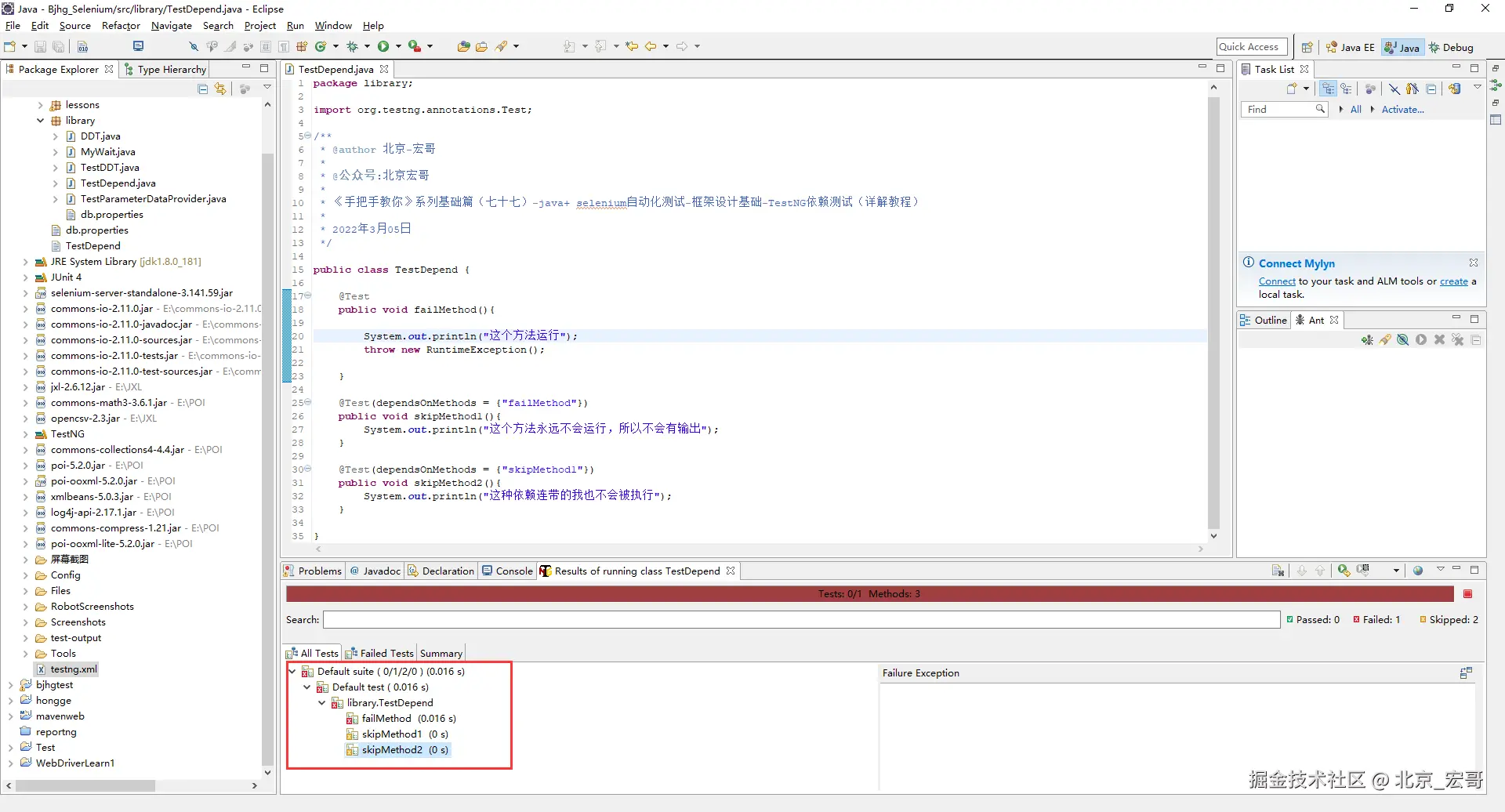1505x812 pixels.
Task: Collapse the library.TestDepend results node
Action: [322, 703]
